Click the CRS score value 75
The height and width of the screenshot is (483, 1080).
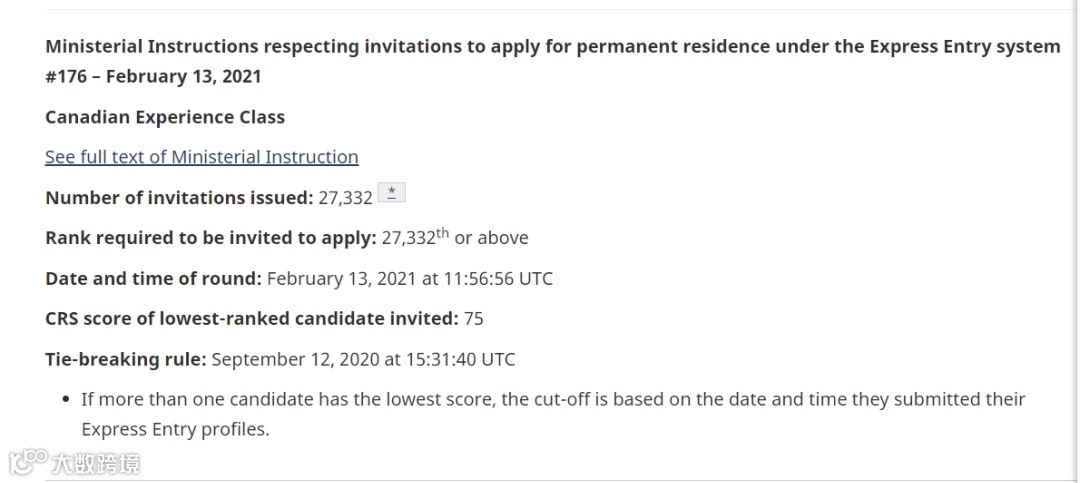[x=473, y=318]
